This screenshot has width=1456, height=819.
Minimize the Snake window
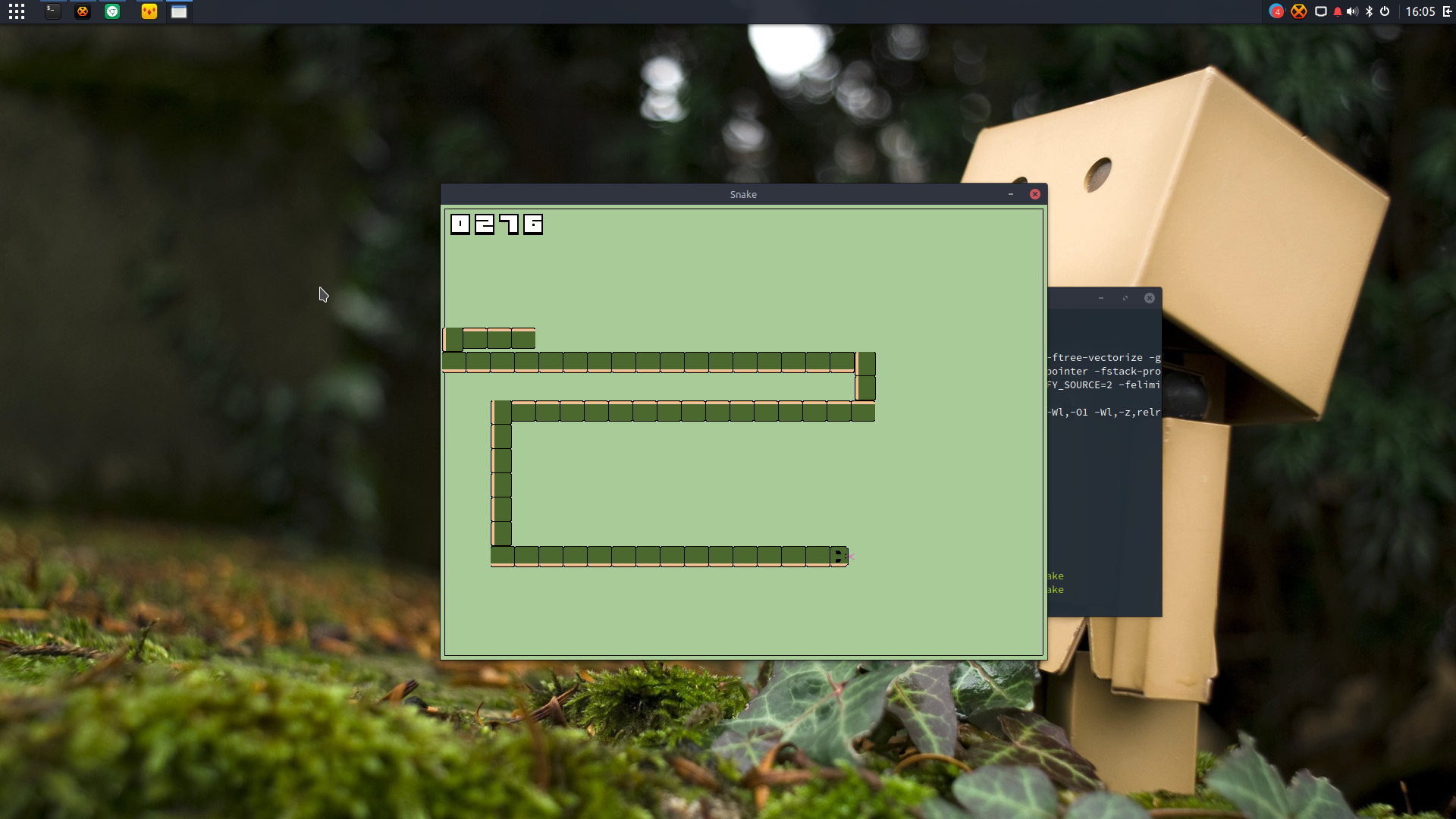pos(1011,194)
